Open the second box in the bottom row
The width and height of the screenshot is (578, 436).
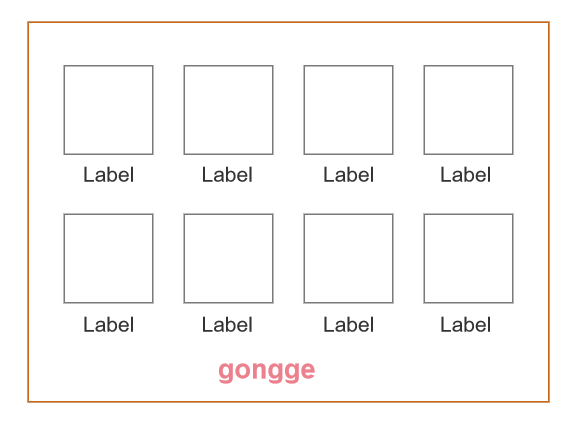(229, 258)
